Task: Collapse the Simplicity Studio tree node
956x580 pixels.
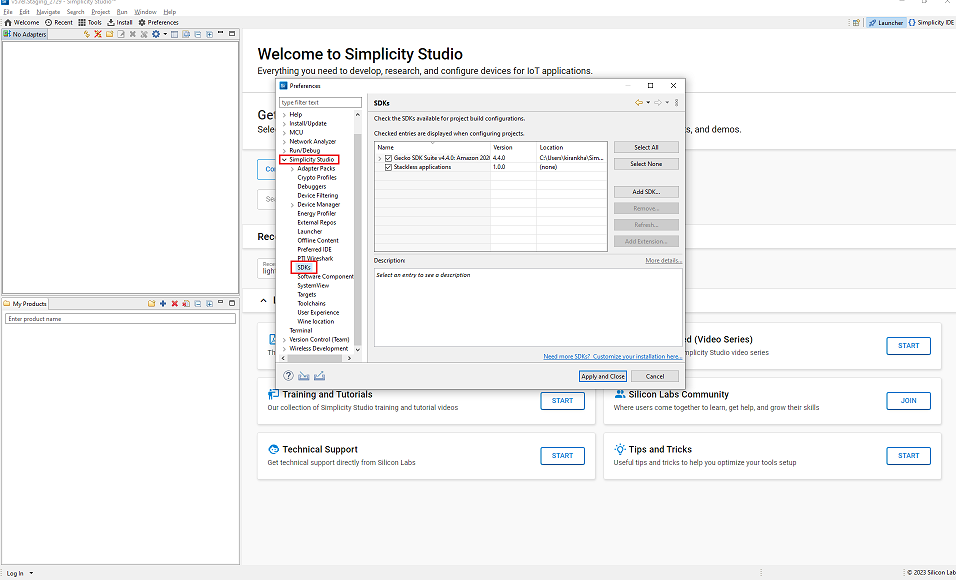Action: 284,160
